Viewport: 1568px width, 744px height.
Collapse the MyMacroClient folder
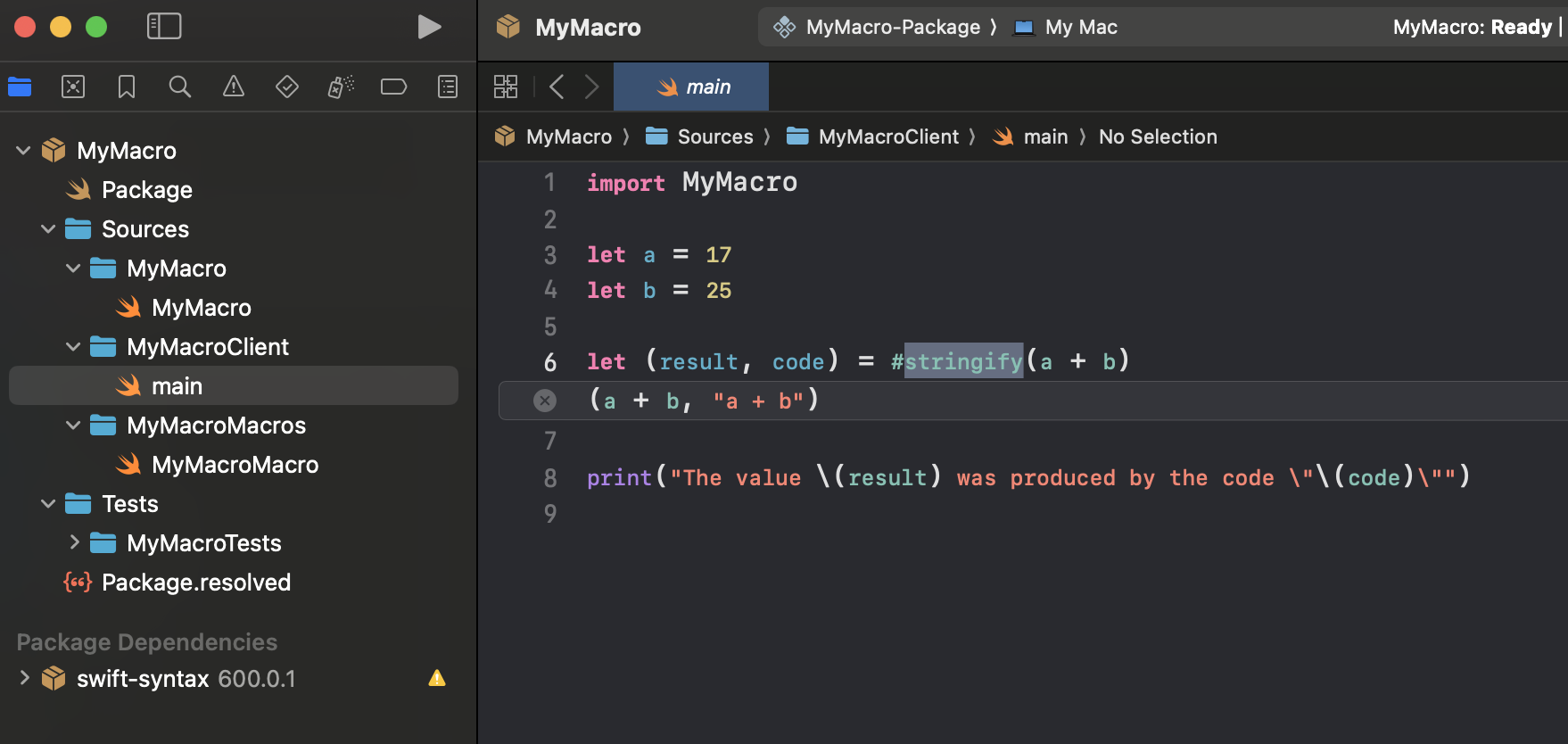tap(73, 346)
